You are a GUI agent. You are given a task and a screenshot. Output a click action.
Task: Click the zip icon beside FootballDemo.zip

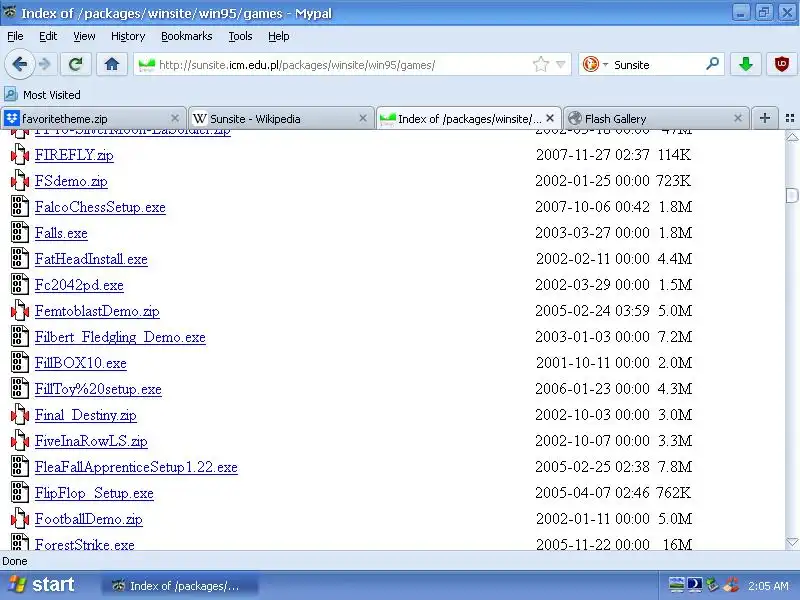[19, 518]
